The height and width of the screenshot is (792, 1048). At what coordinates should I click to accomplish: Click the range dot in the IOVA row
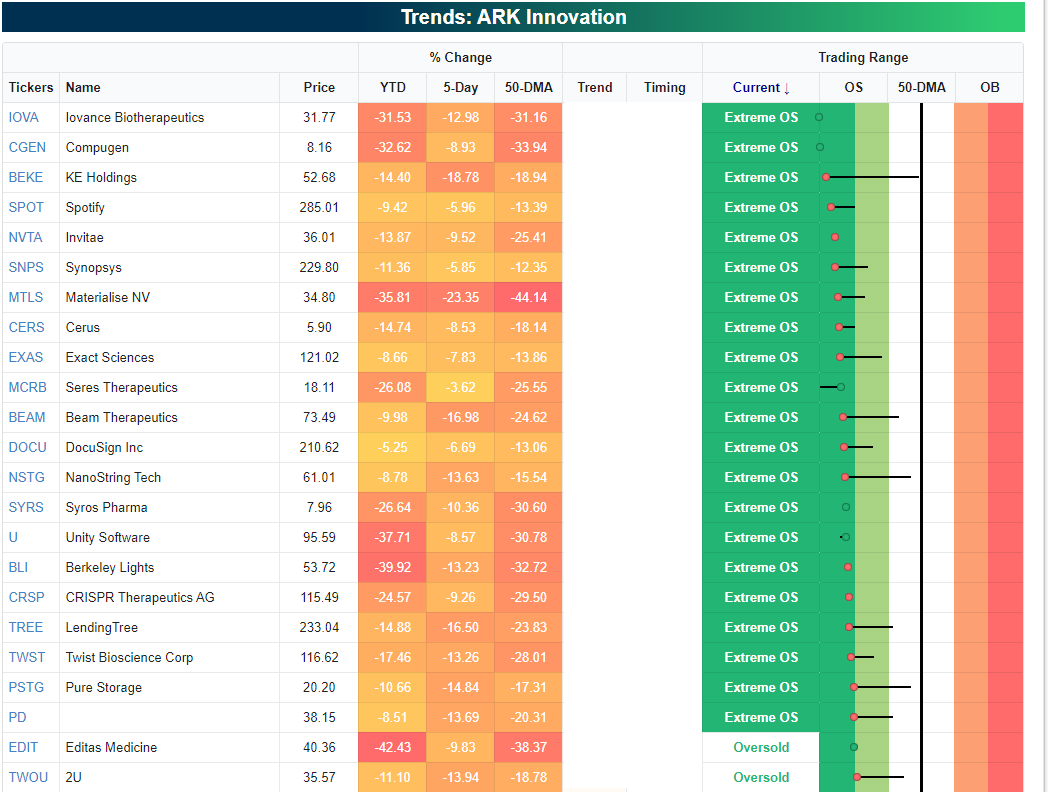coord(819,118)
